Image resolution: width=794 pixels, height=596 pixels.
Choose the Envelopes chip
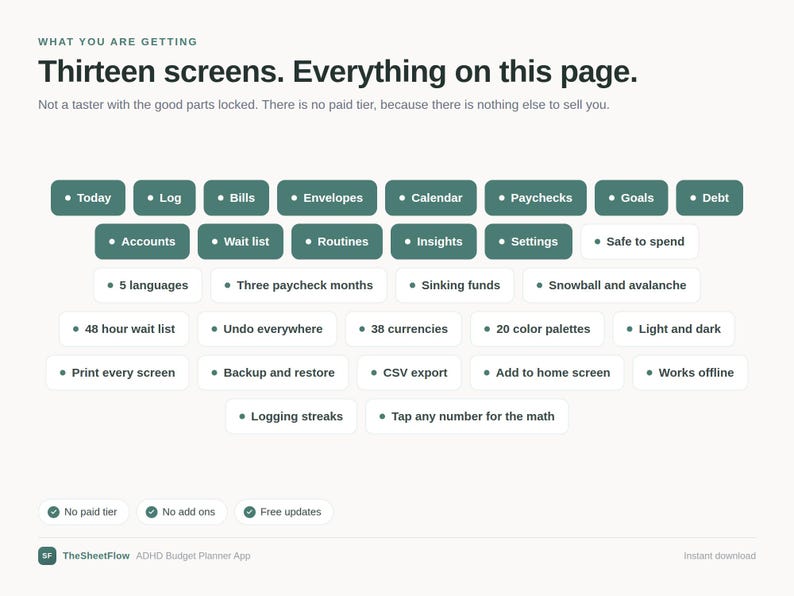[327, 197]
